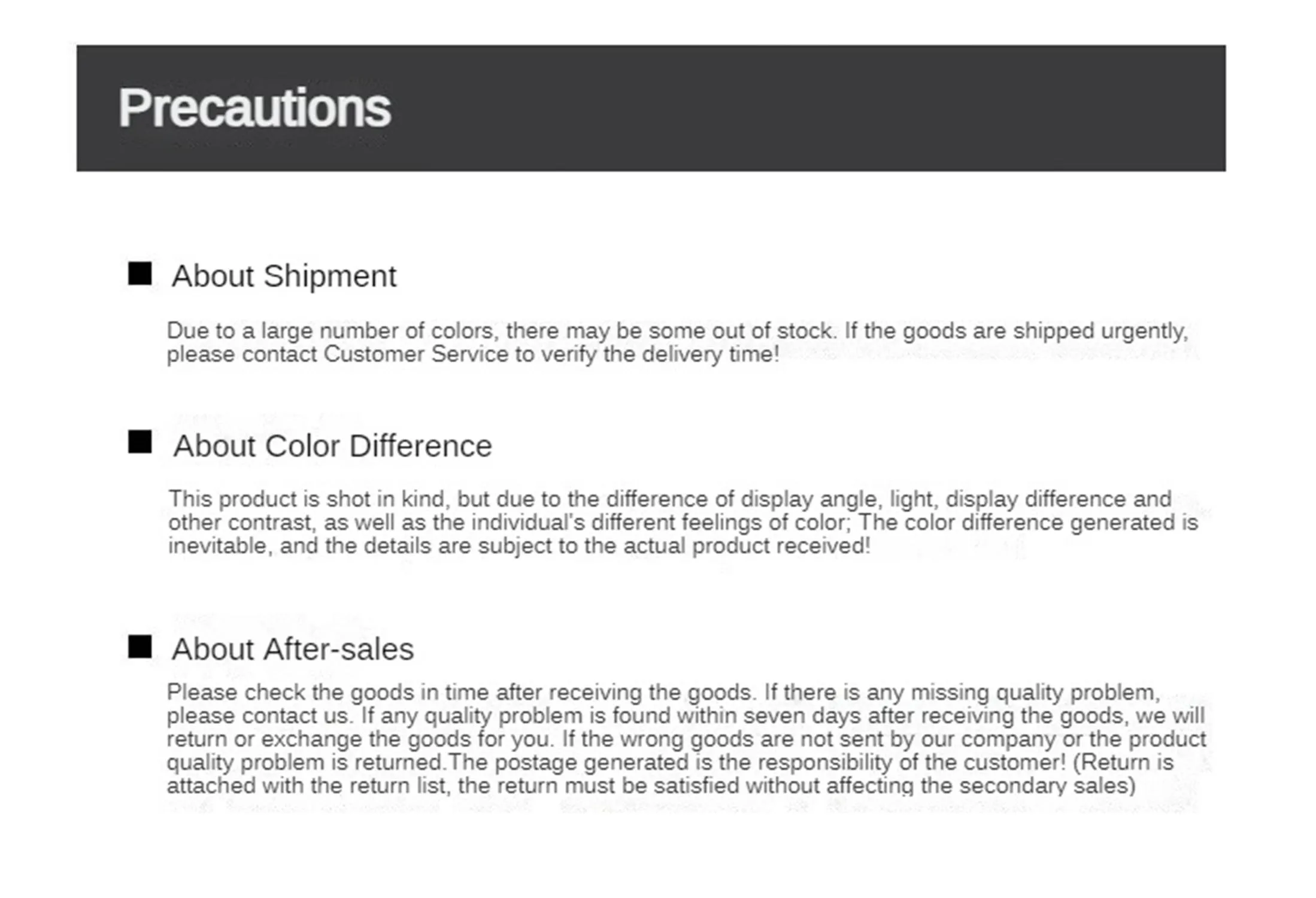Click the black square bullet beside About Shipment
The width and height of the screenshot is (1316, 898).
pos(140,274)
